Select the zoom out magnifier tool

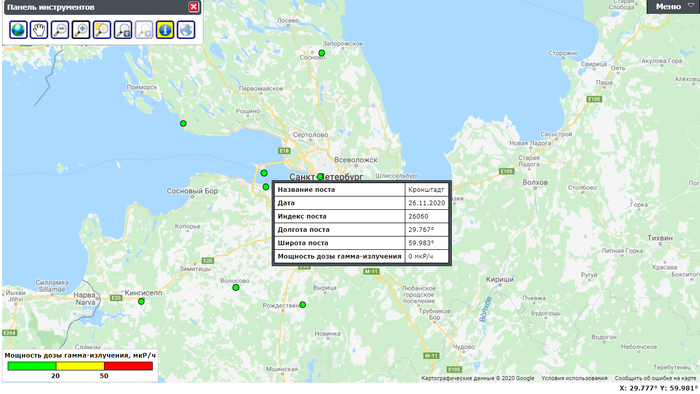click(x=60, y=30)
